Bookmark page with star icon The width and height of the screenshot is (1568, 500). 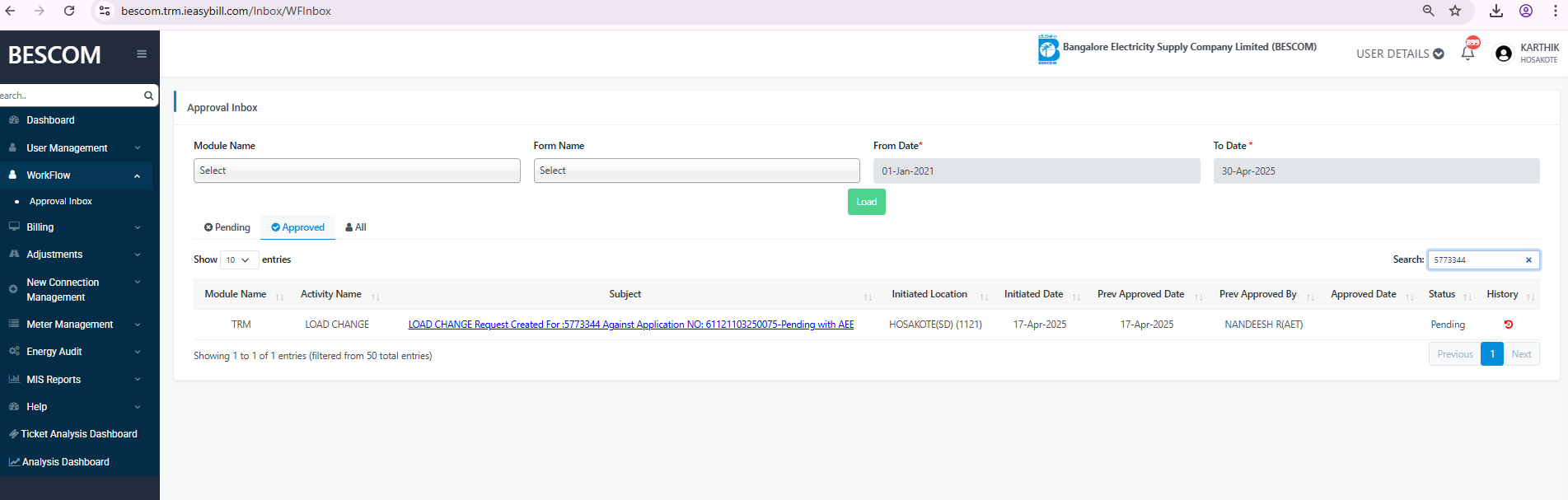coord(1455,11)
